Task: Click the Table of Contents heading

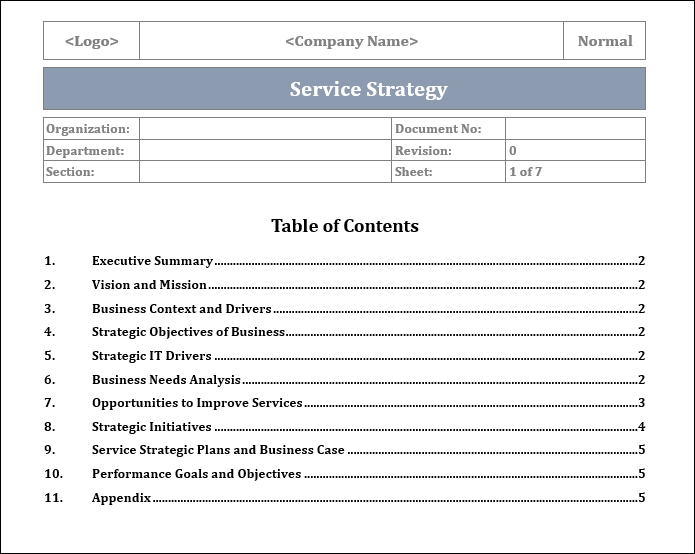Action: 344,226
